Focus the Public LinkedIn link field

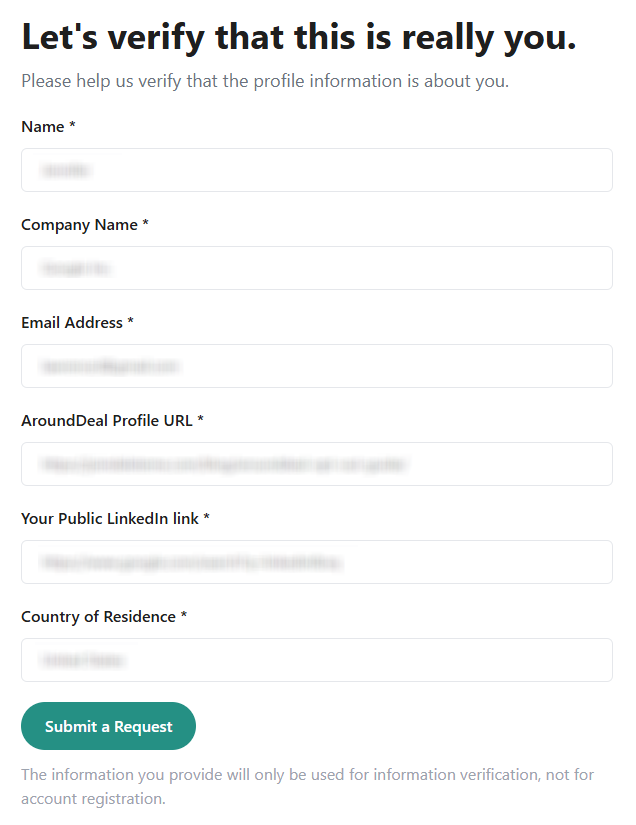coord(316,562)
